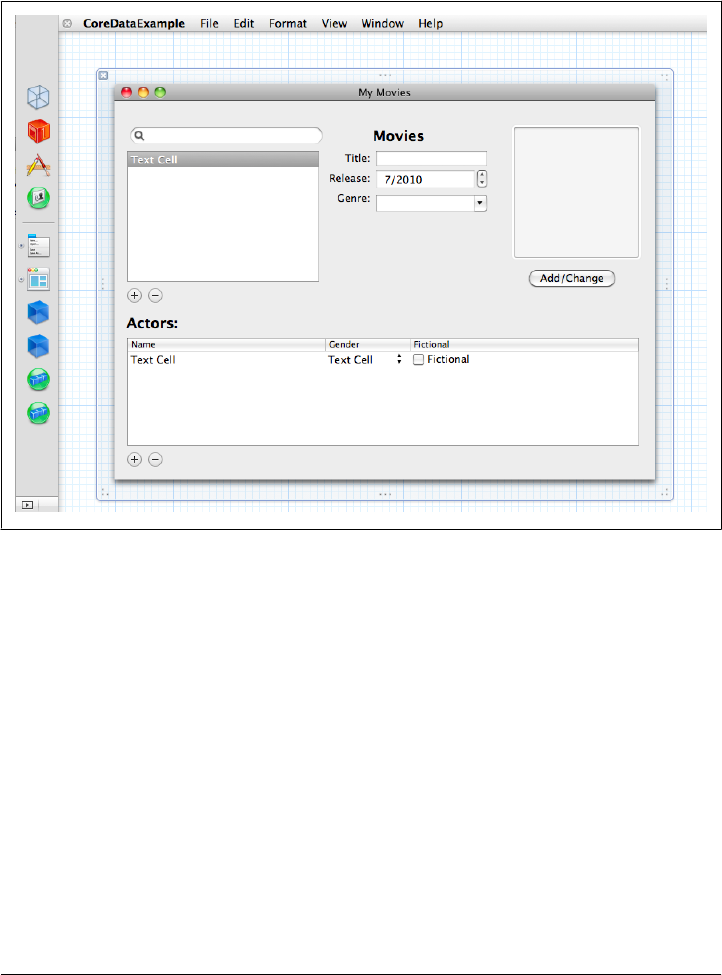Select the Application object icon with pencil and brush
The height and width of the screenshot is (975, 722).
point(38,165)
